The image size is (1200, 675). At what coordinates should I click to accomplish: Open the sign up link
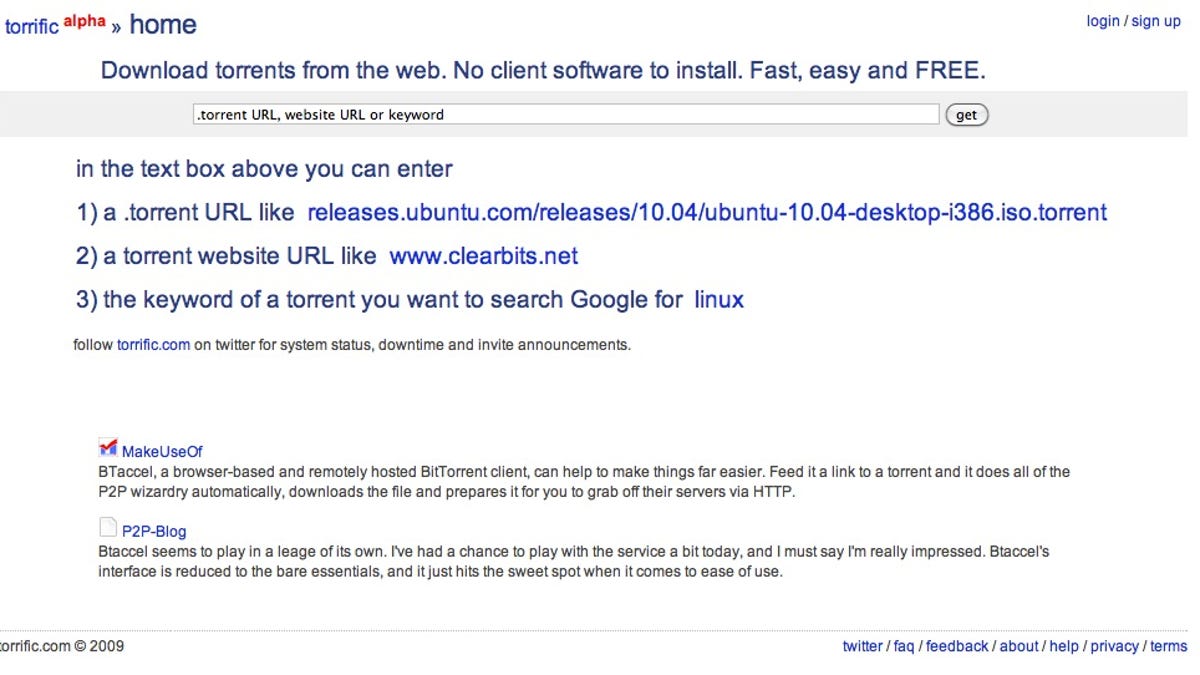1156,21
